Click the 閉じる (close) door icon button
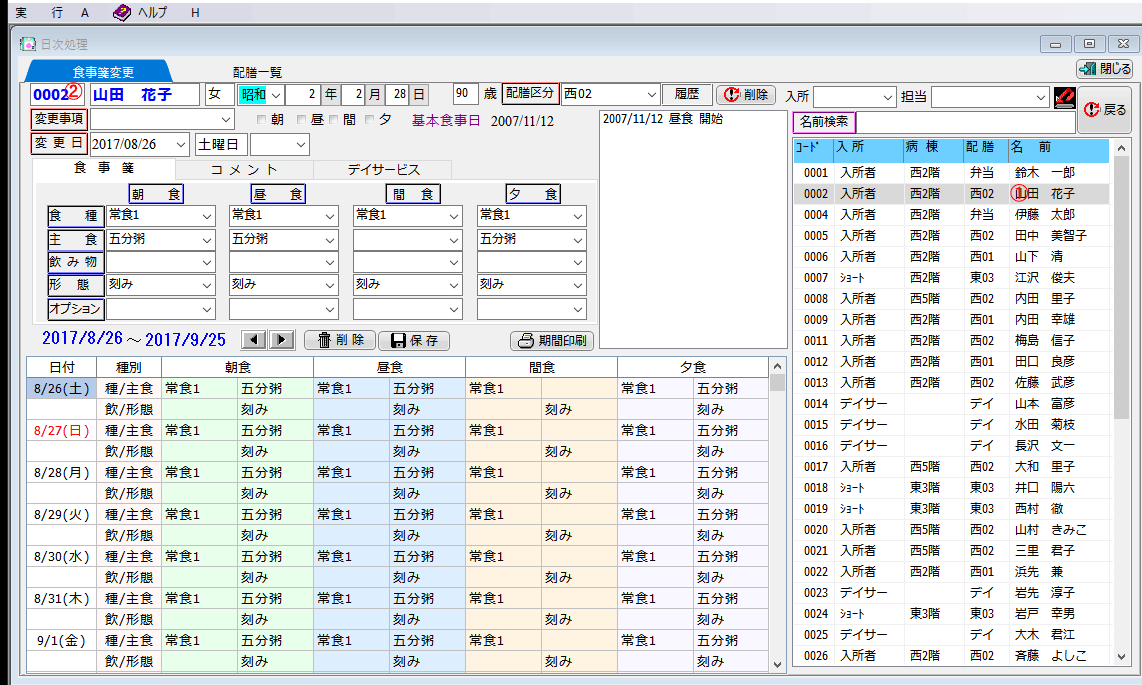1142x685 pixels. [1104, 69]
